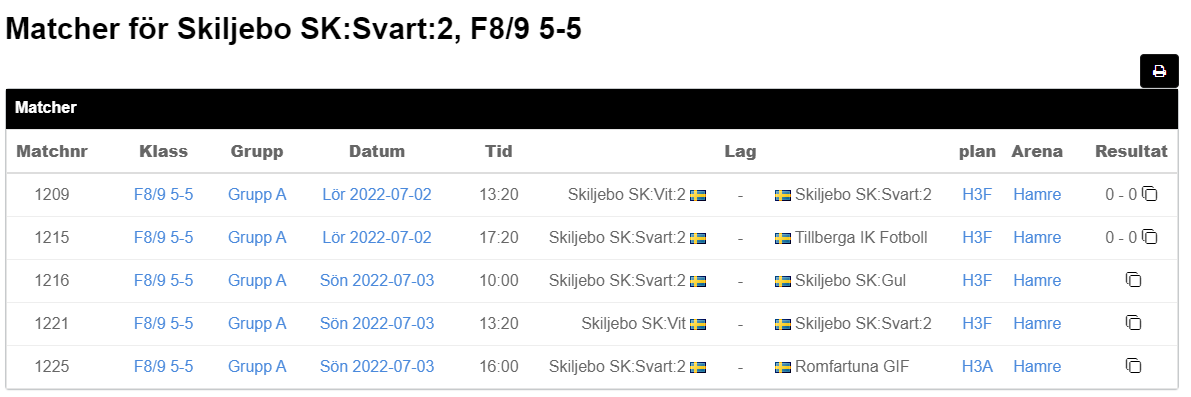Click Swedish flag beside Tillberga IK Fotboll

tap(782, 238)
